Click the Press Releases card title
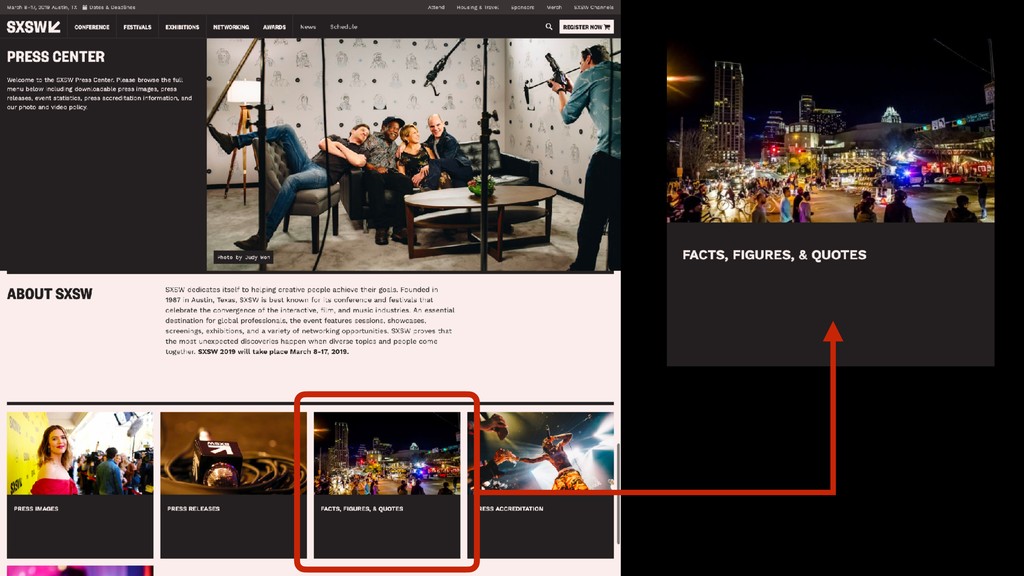The height and width of the screenshot is (576, 1024). (x=193, y=508)
